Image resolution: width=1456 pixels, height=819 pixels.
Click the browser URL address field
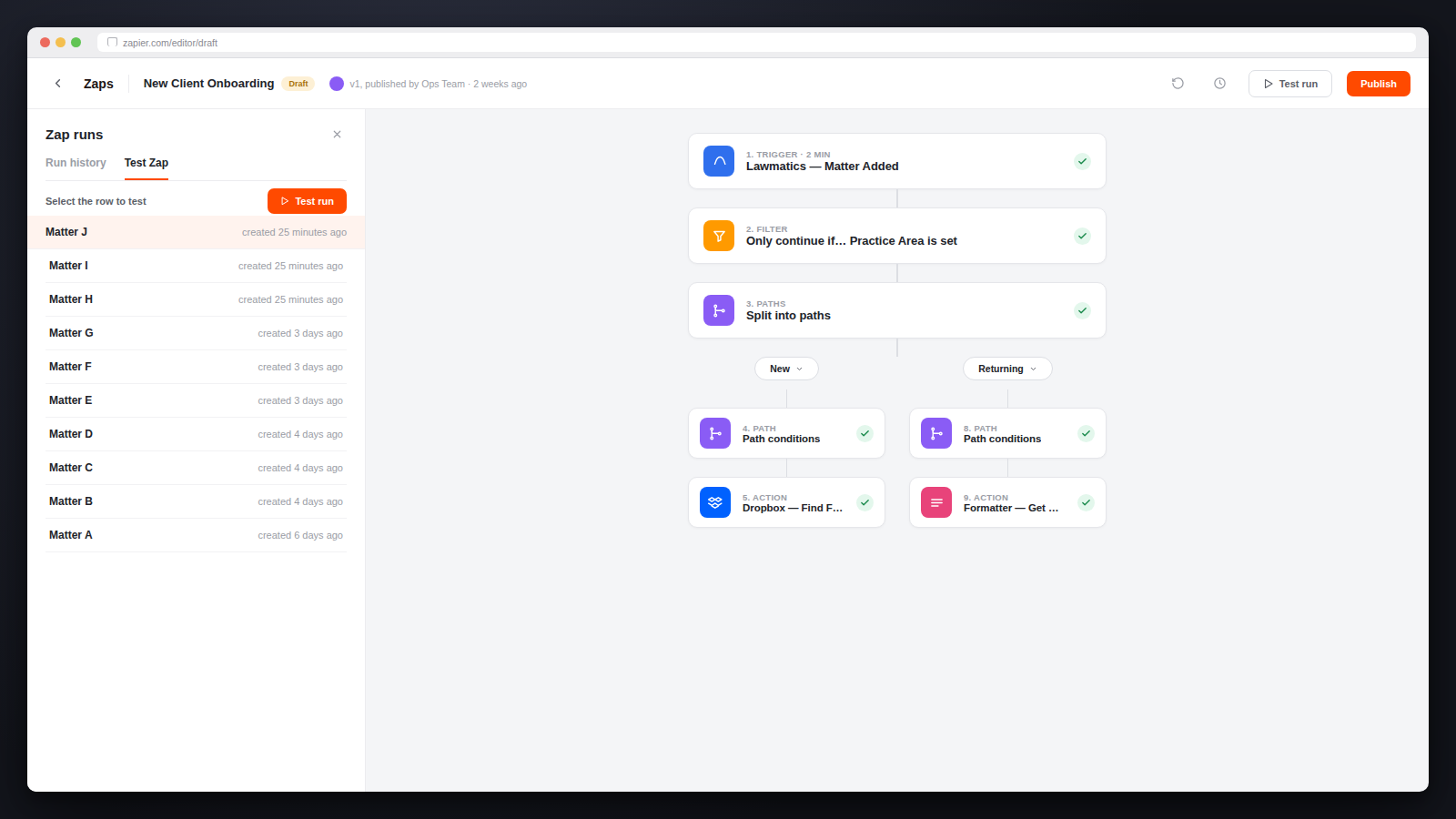point(756,43)
